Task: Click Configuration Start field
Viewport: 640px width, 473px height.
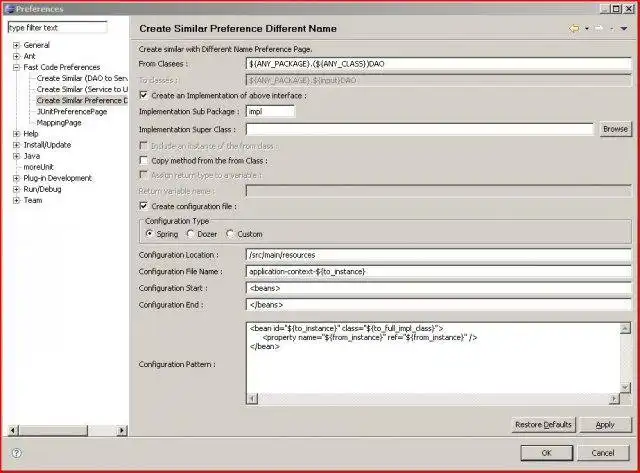Action: (438, 288)
